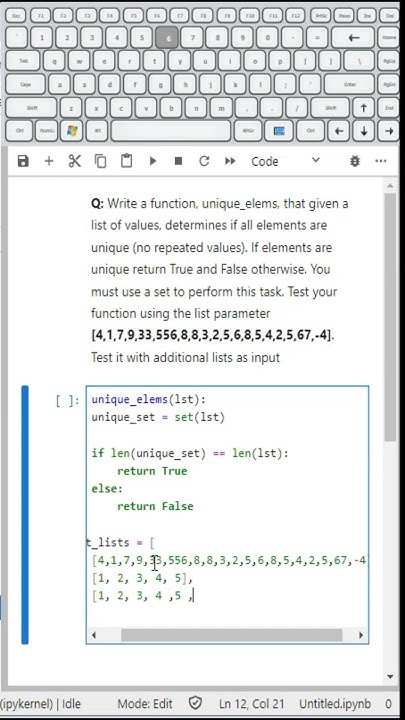Click the cell's horizontal scrollbar thumb
405x720 pixels.
point(231,635)
